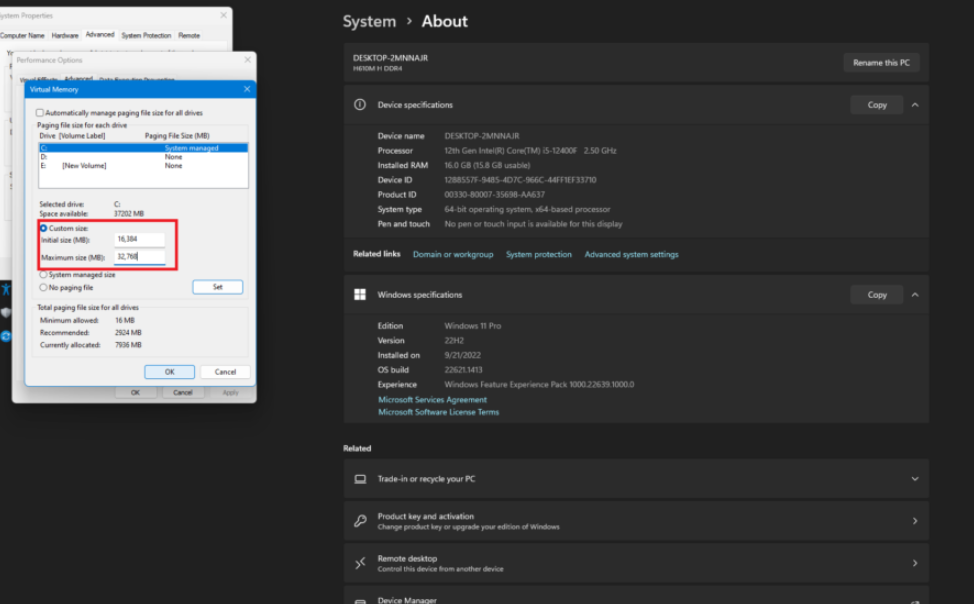Click the Device specifications info icon
Screen dimensions: 974x604
(360, 105)
